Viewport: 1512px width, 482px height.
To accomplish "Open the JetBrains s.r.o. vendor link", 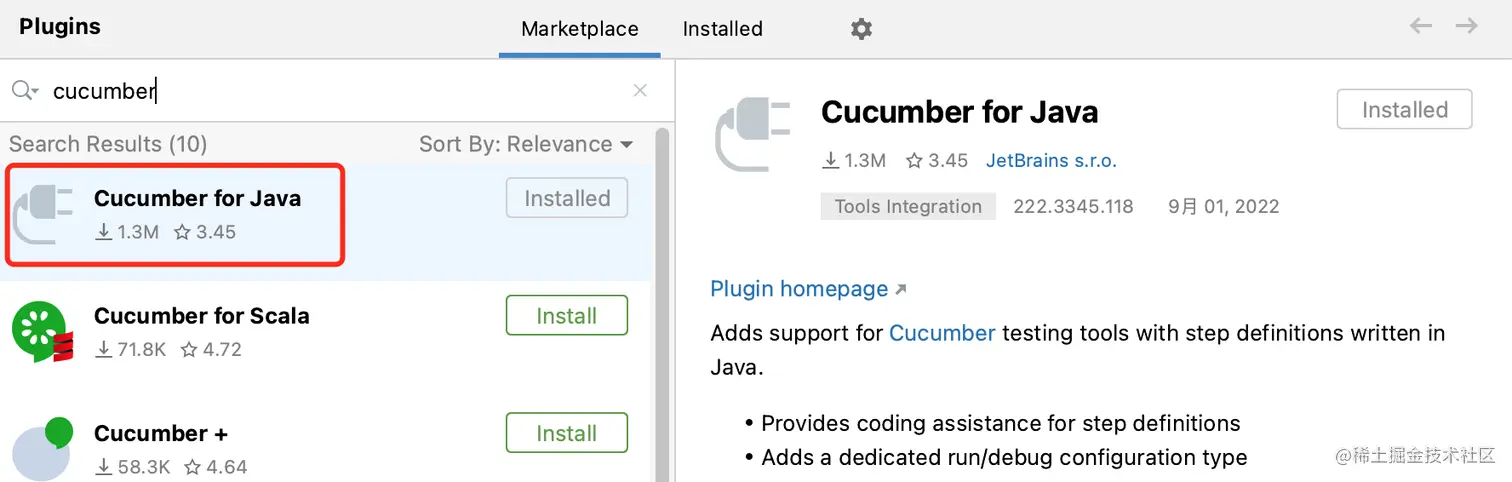I will tap(1051, 160).
